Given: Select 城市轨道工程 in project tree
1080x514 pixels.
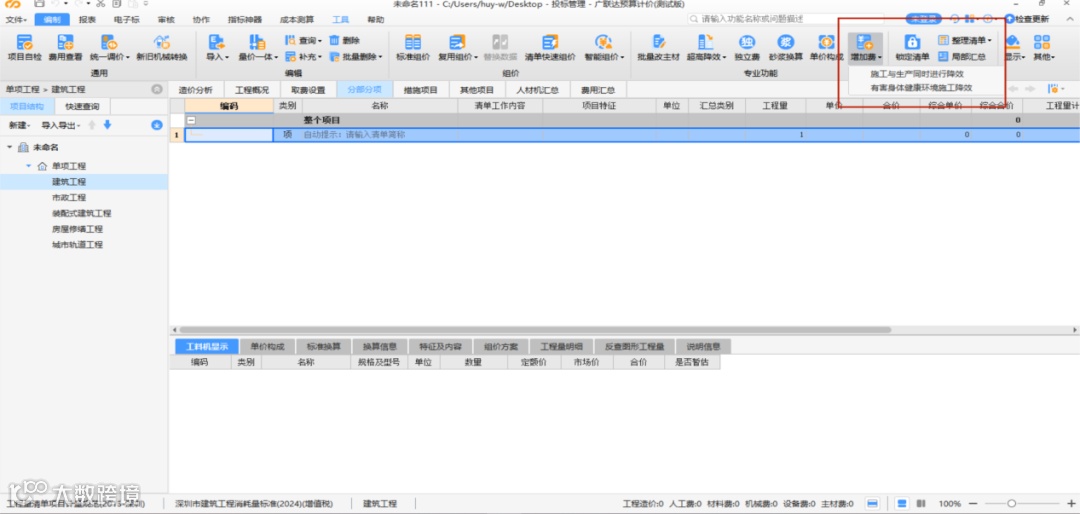Looking at the screenshot, I should [77, 245].
